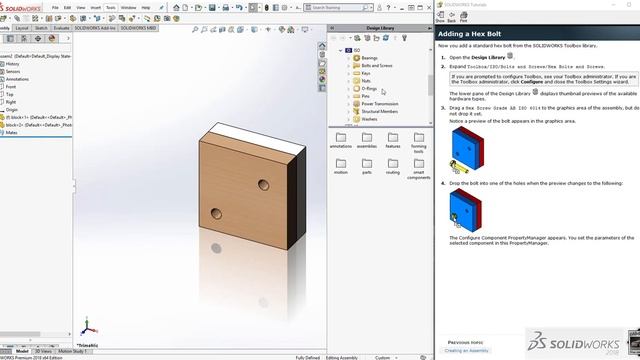Viewport: 640px width, 360px height.
Task: Open Edit Appearance sphere icon in view toolbar
Action: point(282,29)
